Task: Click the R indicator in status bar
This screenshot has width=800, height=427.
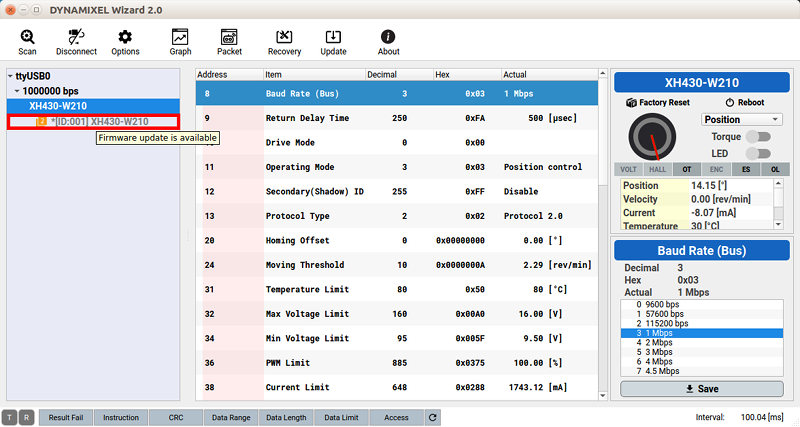Action: [x=27, y=417]
